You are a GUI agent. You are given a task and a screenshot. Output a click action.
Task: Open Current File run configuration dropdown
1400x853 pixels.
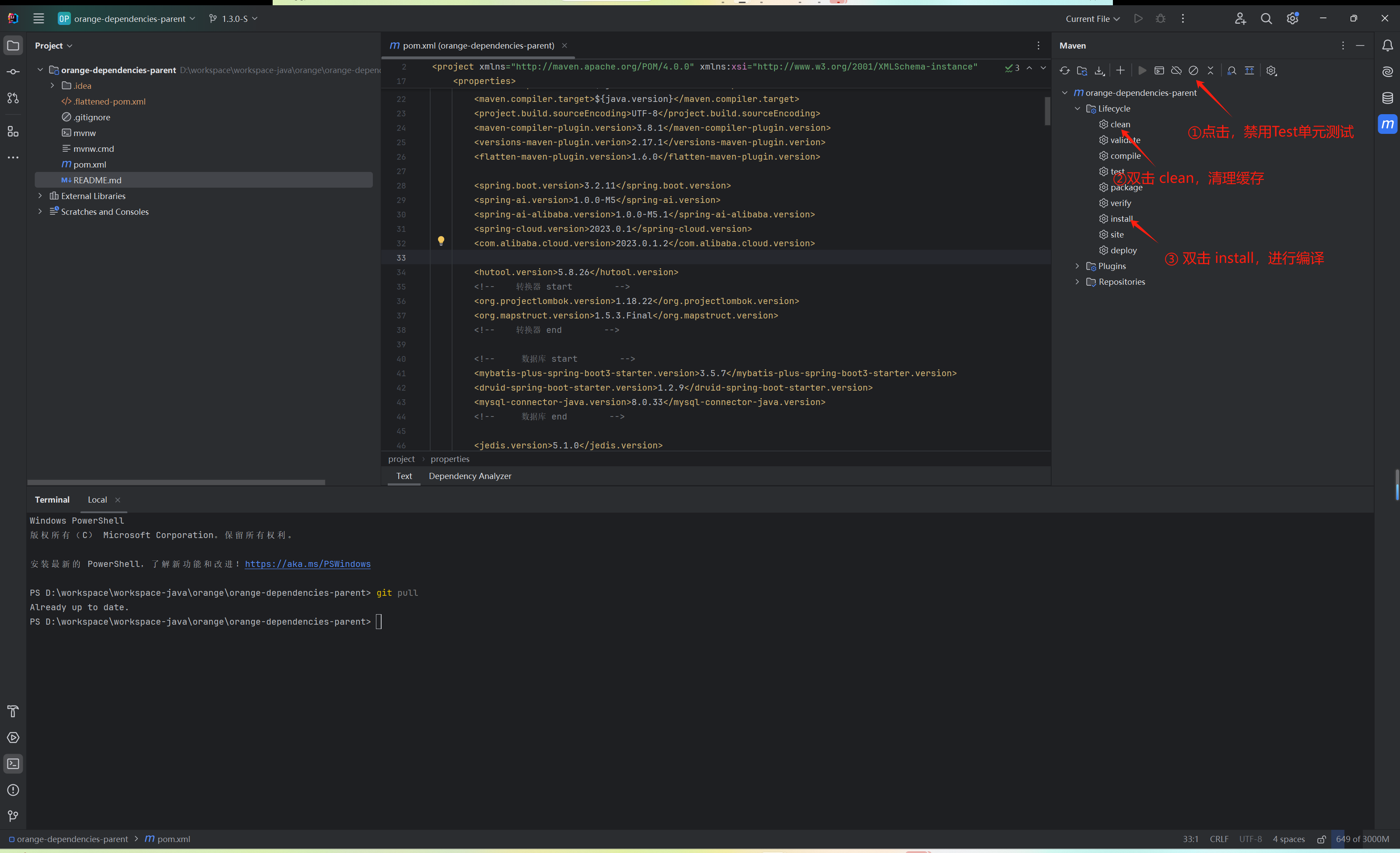click(x=1093, y=19)
